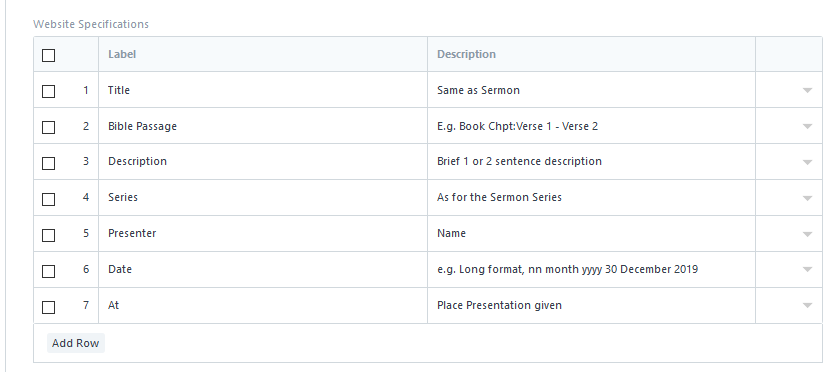The image size is (835, 372).
Task: Open the Date row dropdown caret
Action: 807,270
